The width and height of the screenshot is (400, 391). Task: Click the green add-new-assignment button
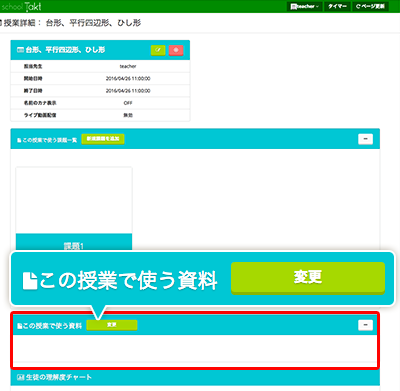click(103, 139)
